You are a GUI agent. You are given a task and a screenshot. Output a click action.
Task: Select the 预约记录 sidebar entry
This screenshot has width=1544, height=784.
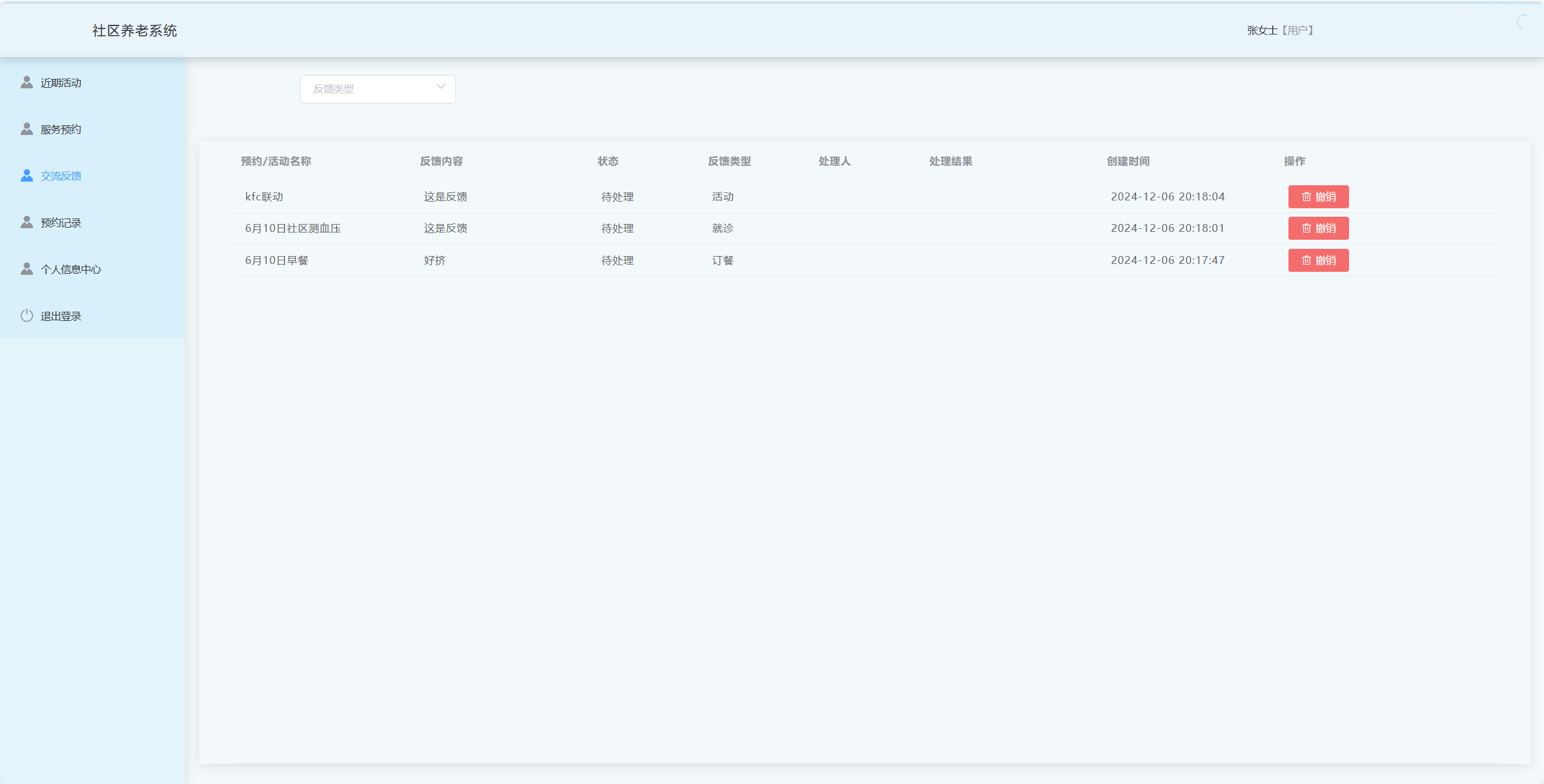(x=61, y=222)
